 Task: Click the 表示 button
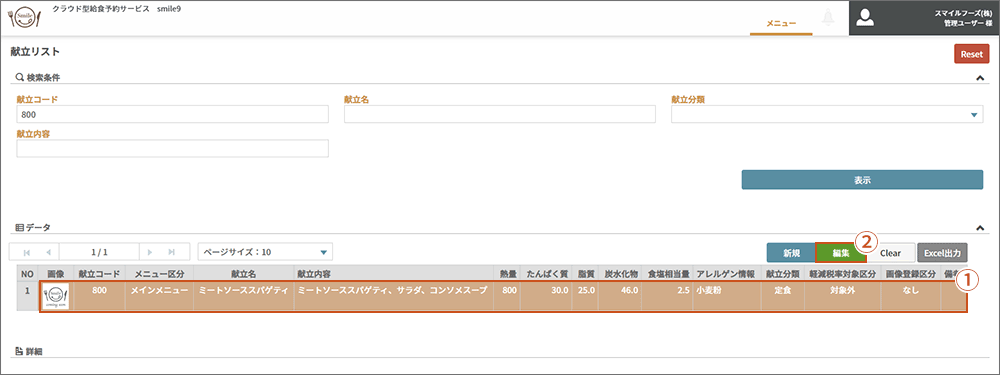[862, 180]
